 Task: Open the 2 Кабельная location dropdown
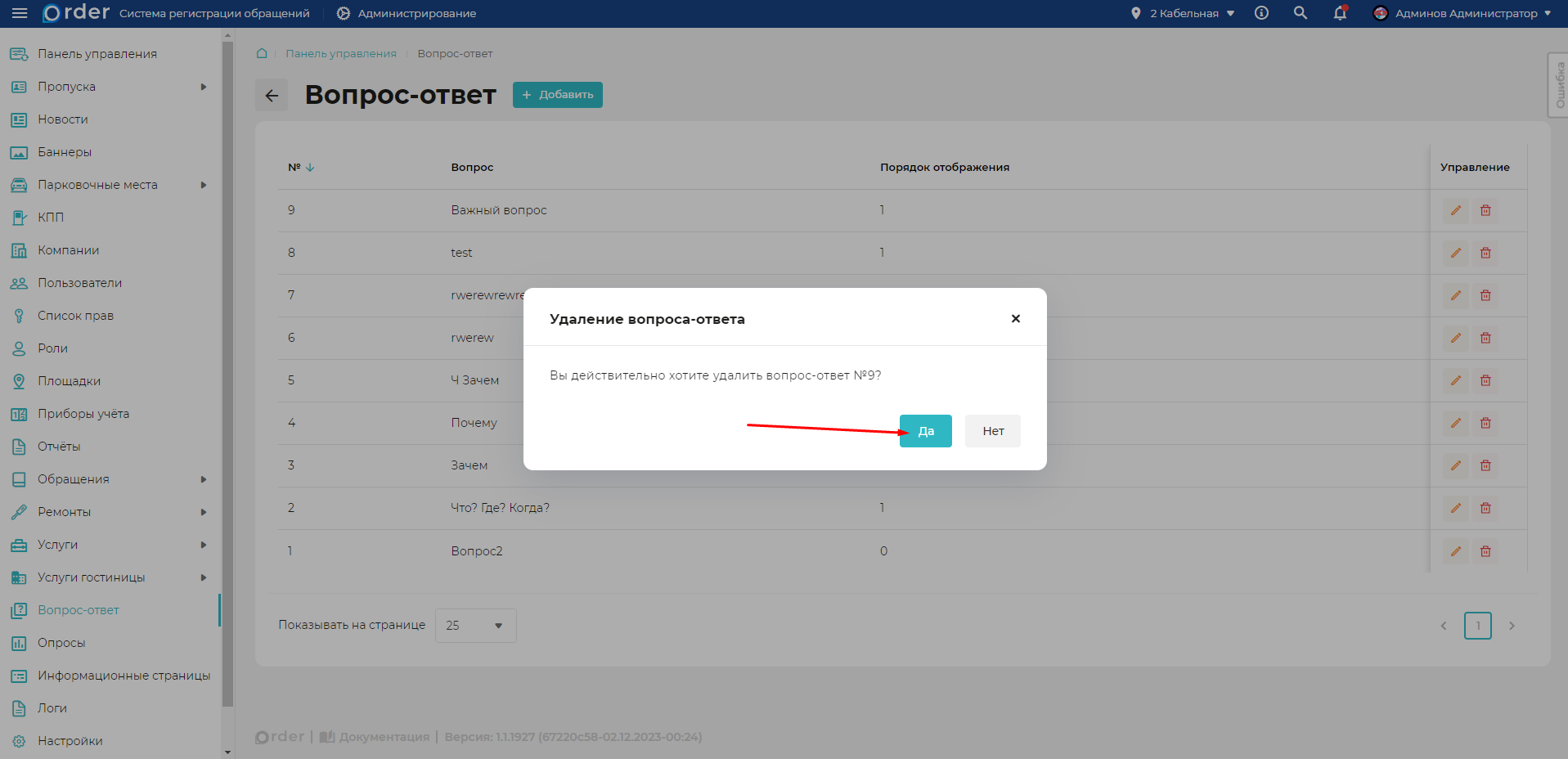click(1184, 13)
